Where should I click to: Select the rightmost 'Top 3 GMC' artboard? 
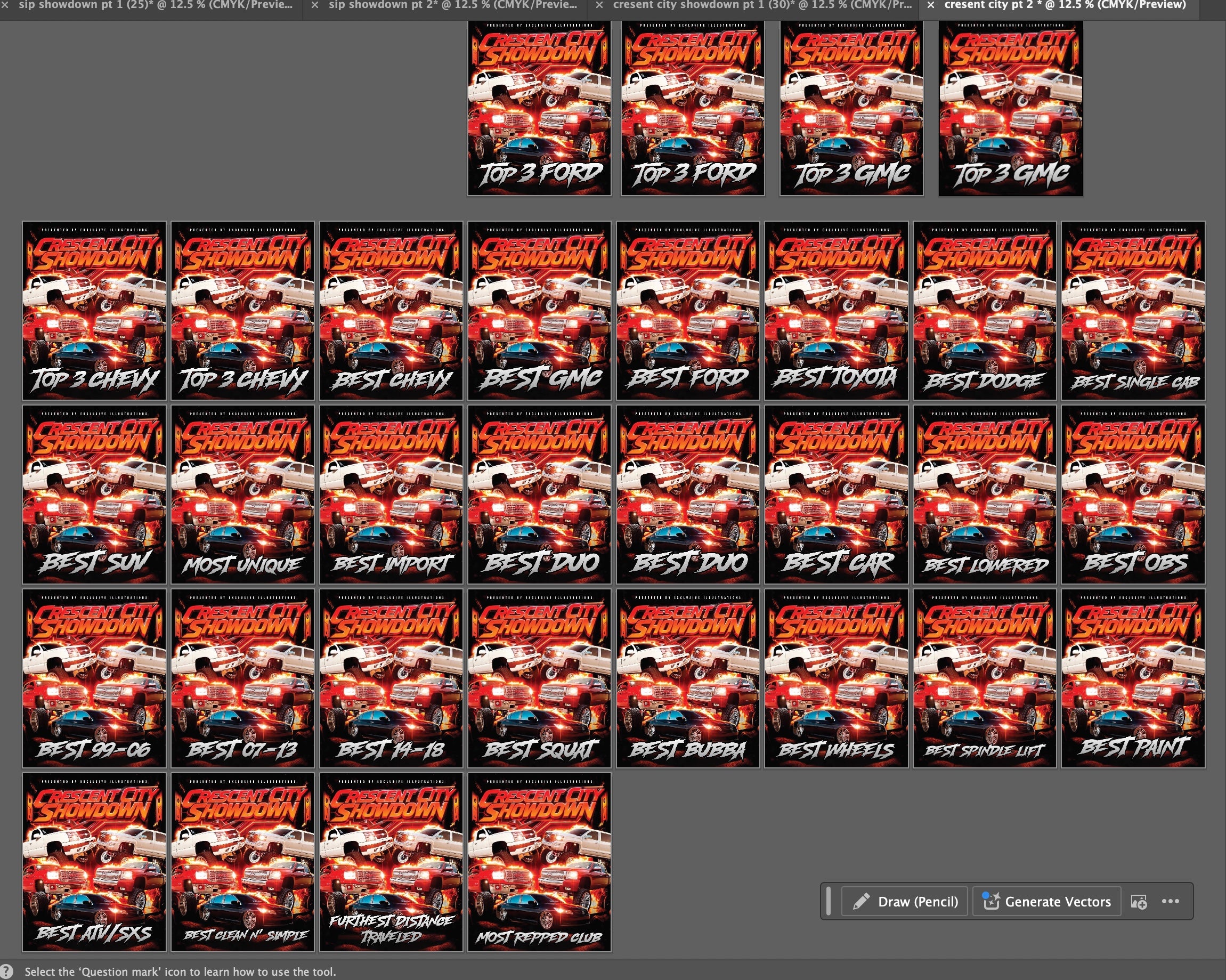1011,108
